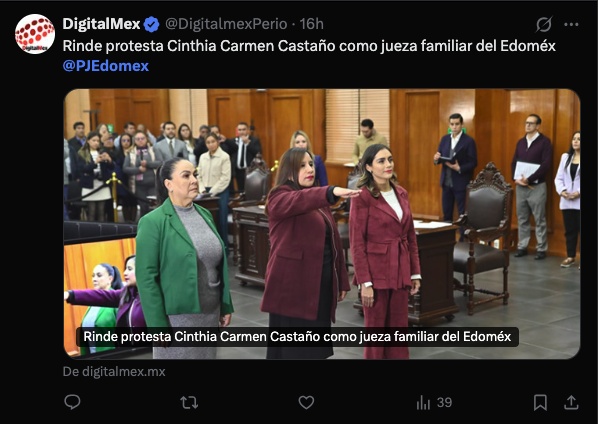The height and width of the screenshot is (424, 598).
Task: Visit the De digitalmex.mx source link
Action: pyautogui.click(x=114, y=371)
